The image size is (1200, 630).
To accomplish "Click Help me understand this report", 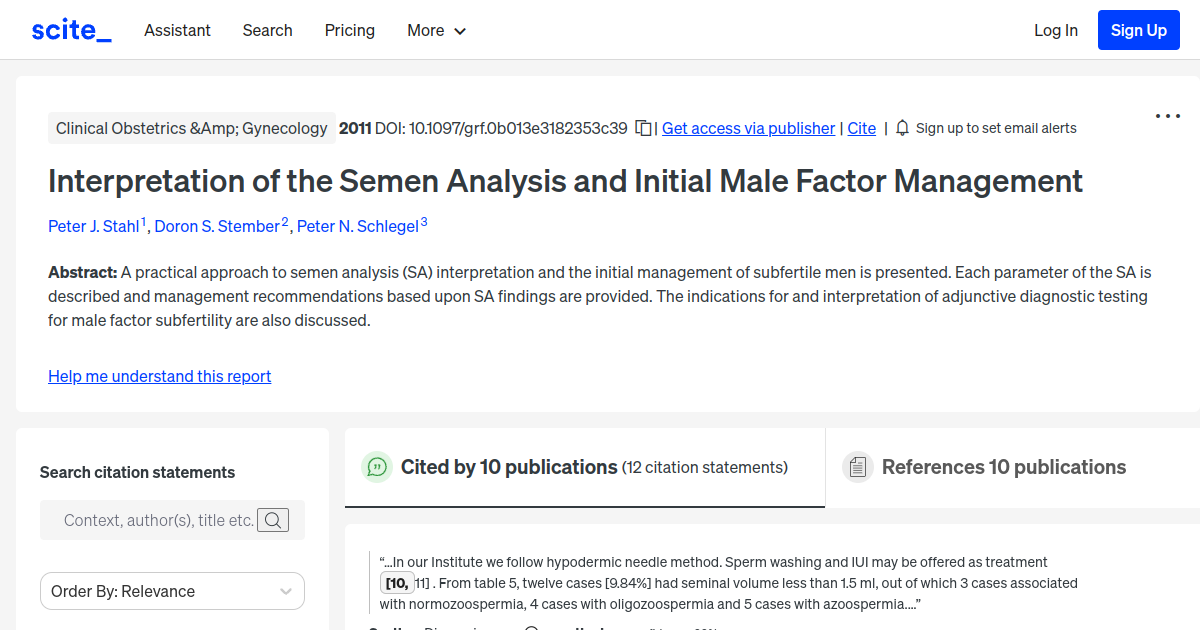I will [159, 376].
